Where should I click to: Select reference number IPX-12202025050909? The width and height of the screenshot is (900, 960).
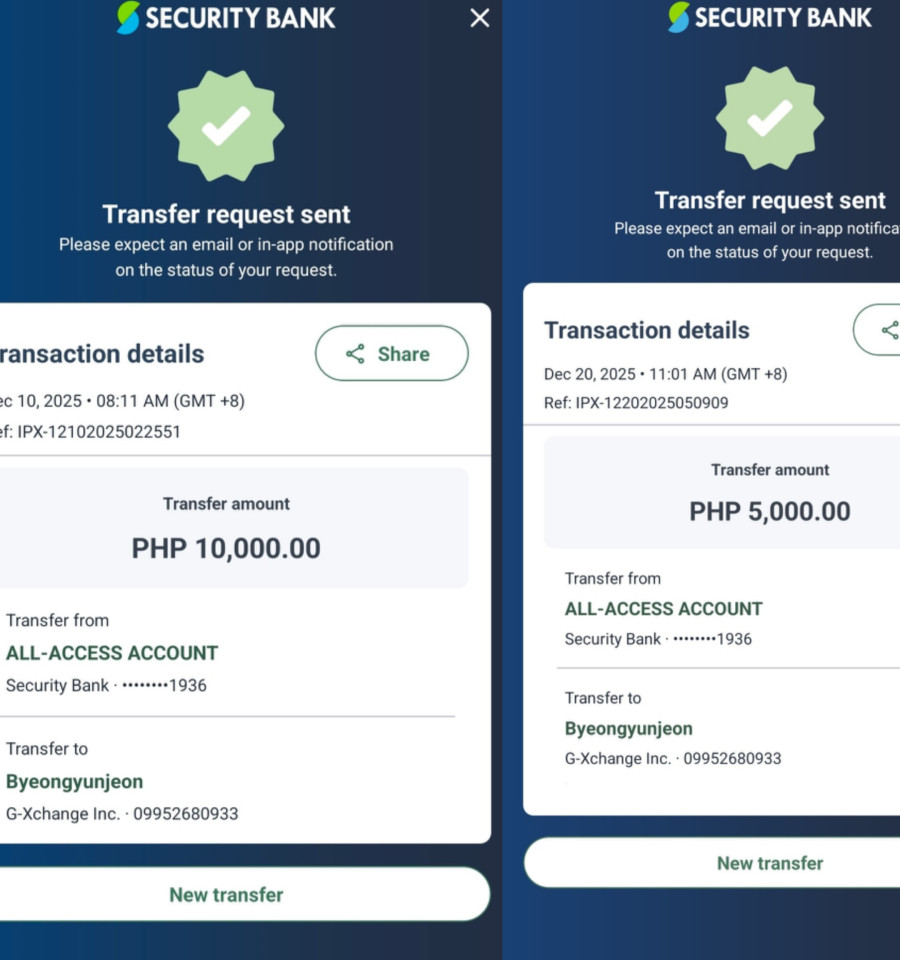[x=652, y=403]
